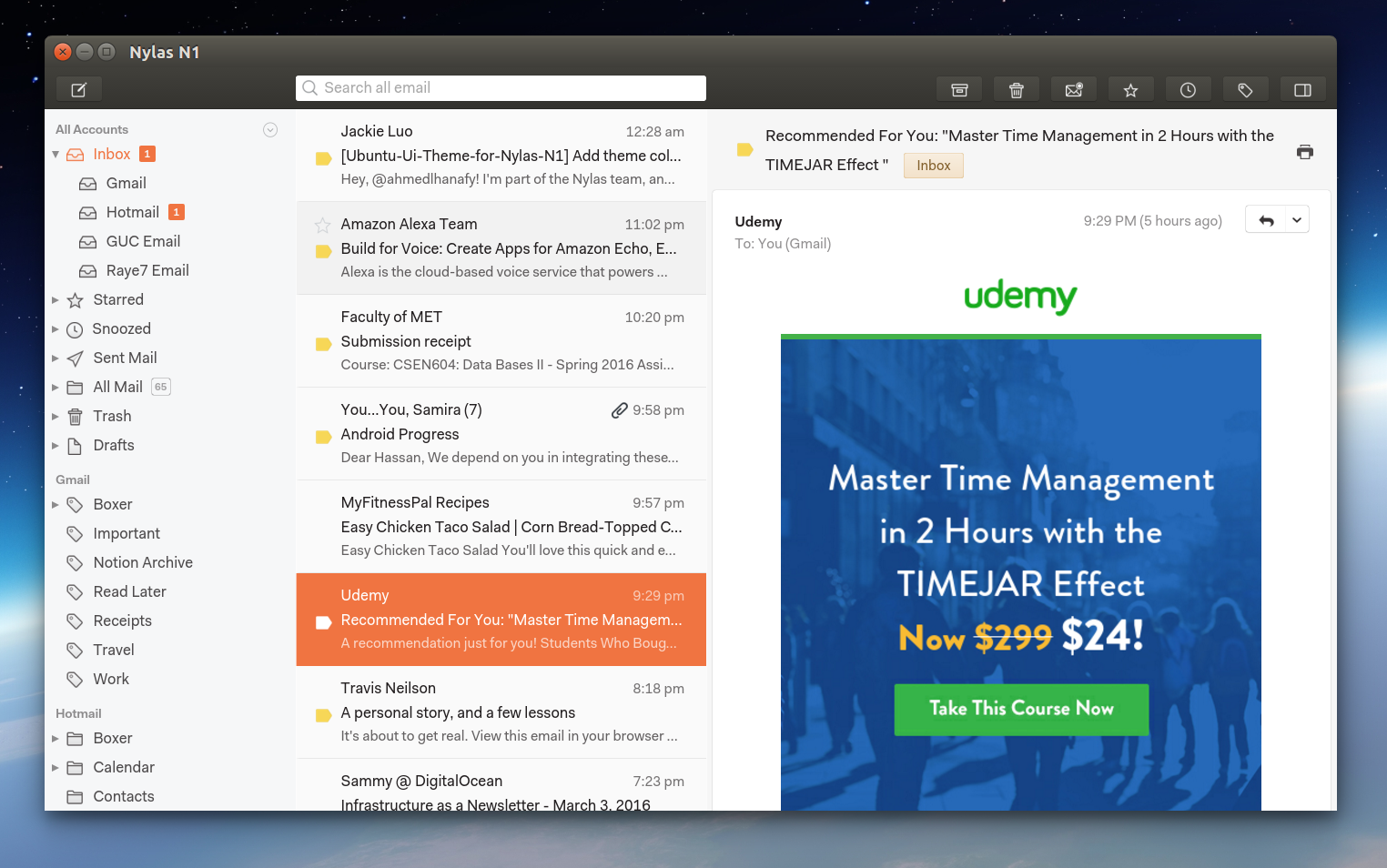Click the important marker on Android Progress email
Screen dimensions: 1387x868
(x=323, y=438)
